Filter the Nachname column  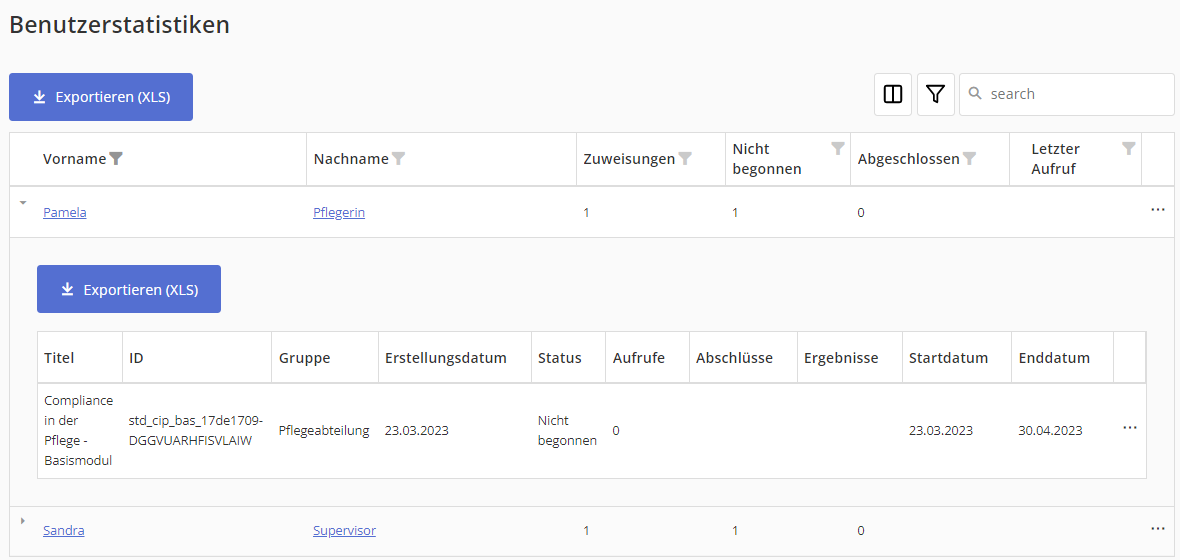pos(399,158)
